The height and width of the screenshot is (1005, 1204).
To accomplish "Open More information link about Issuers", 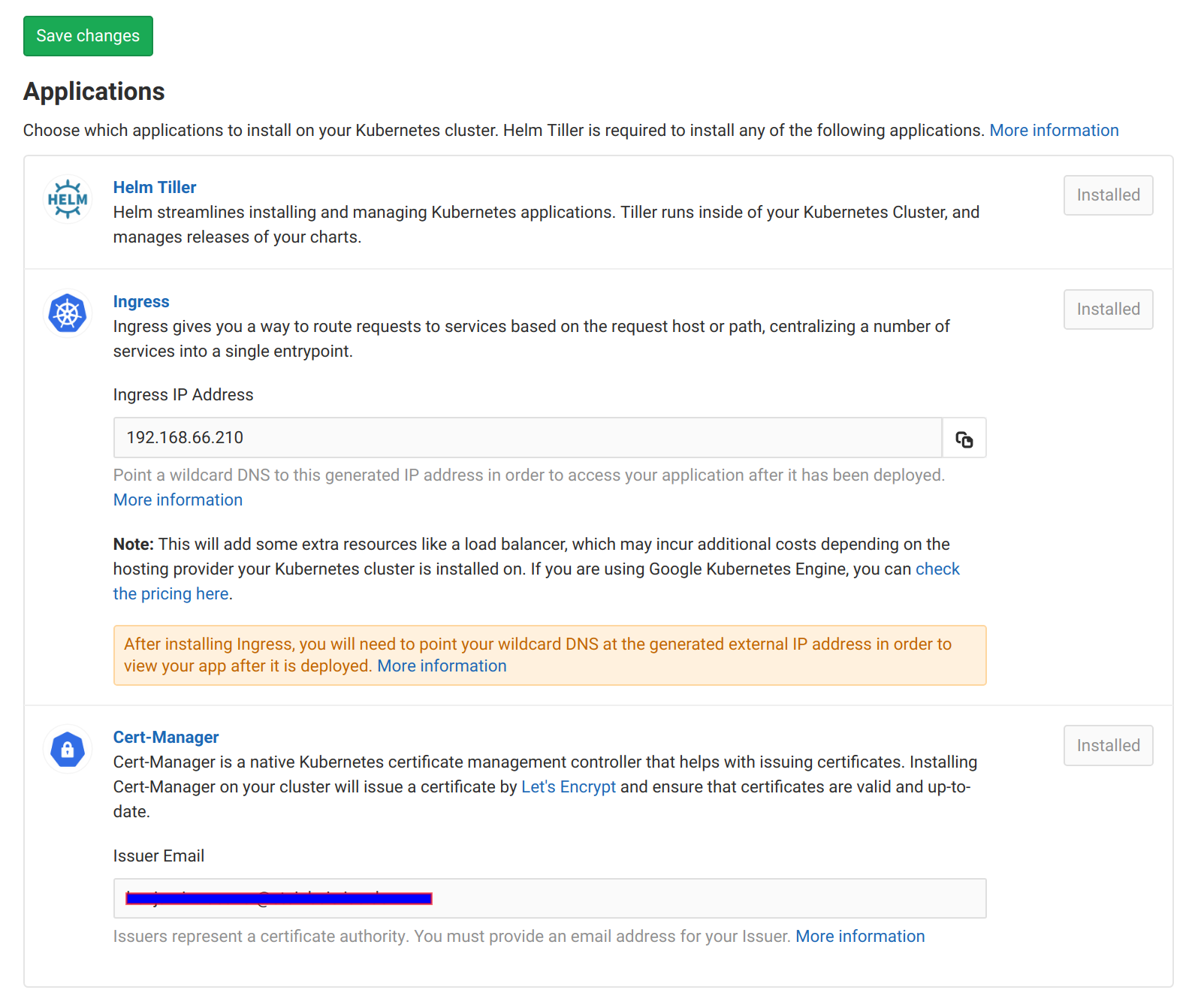I will pos(859,937).
